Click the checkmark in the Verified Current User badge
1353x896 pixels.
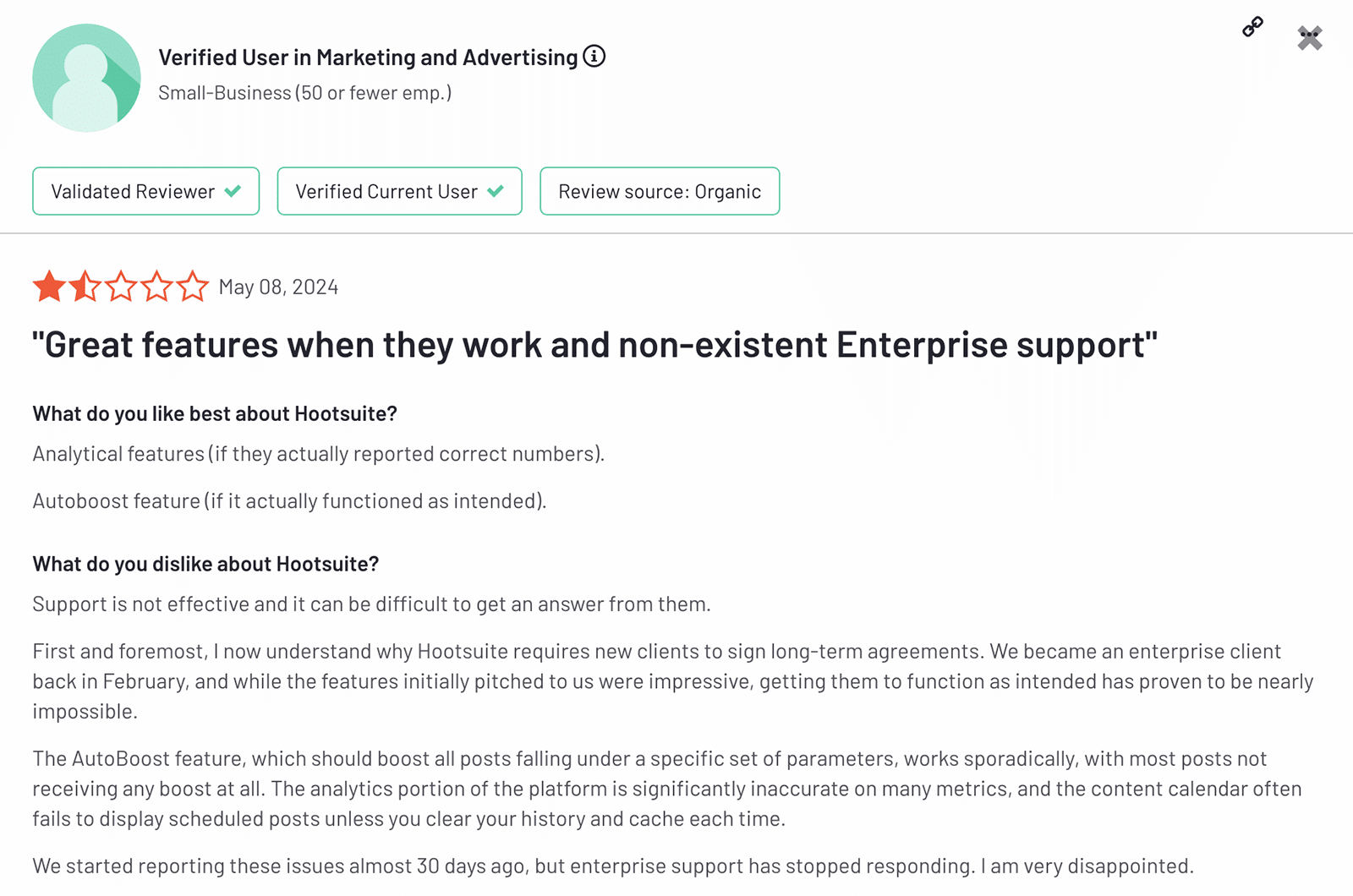[496, 191]
